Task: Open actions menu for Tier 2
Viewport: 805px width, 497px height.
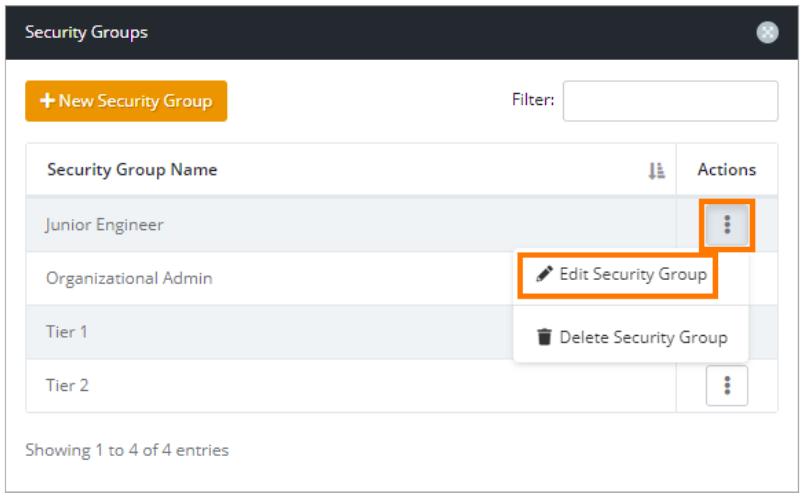Action: pyautogui.click(x=726, y=386)
